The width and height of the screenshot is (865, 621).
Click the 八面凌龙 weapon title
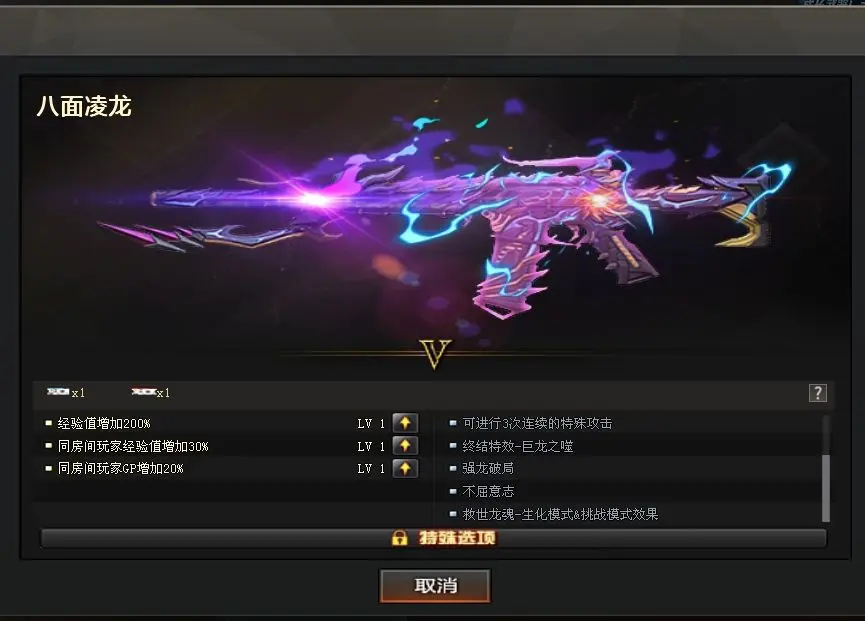84,106
